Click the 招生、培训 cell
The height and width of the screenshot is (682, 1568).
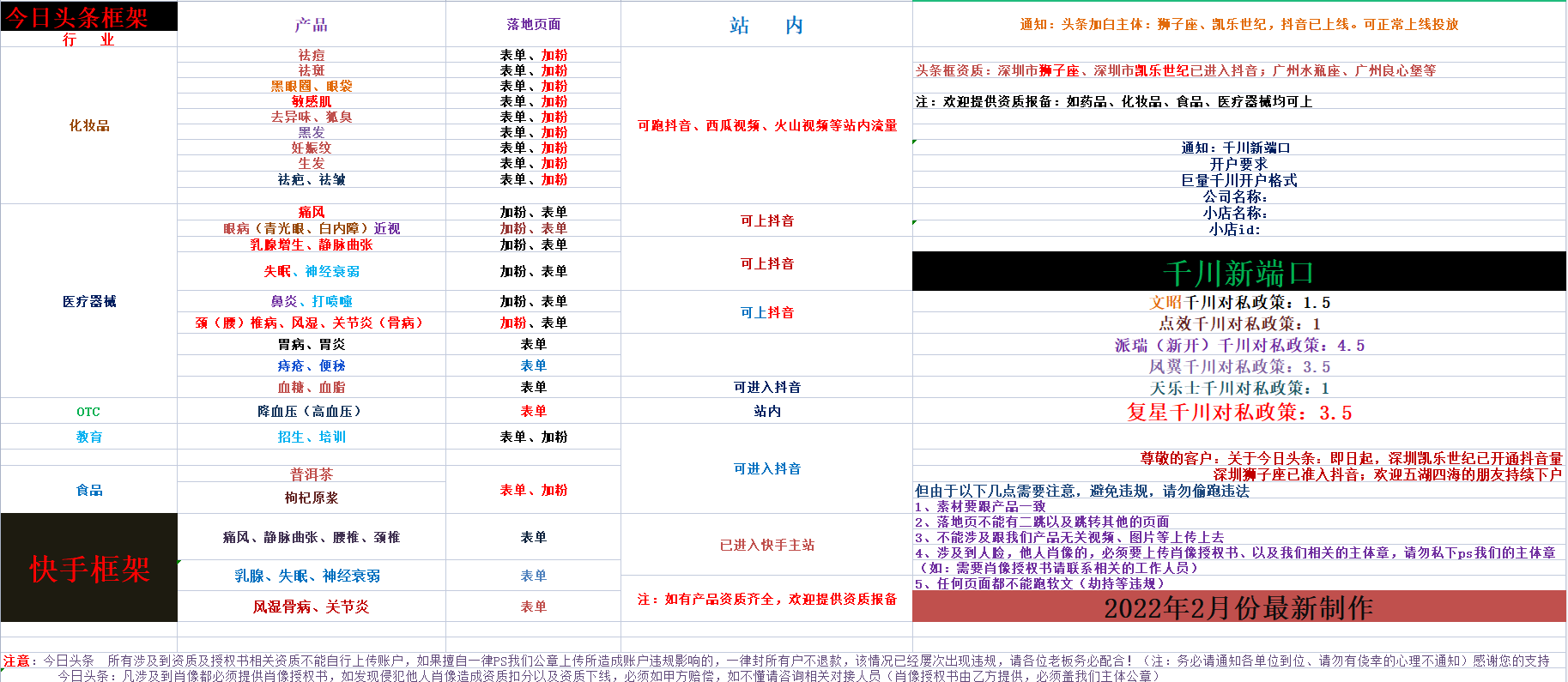click(312, 437)
